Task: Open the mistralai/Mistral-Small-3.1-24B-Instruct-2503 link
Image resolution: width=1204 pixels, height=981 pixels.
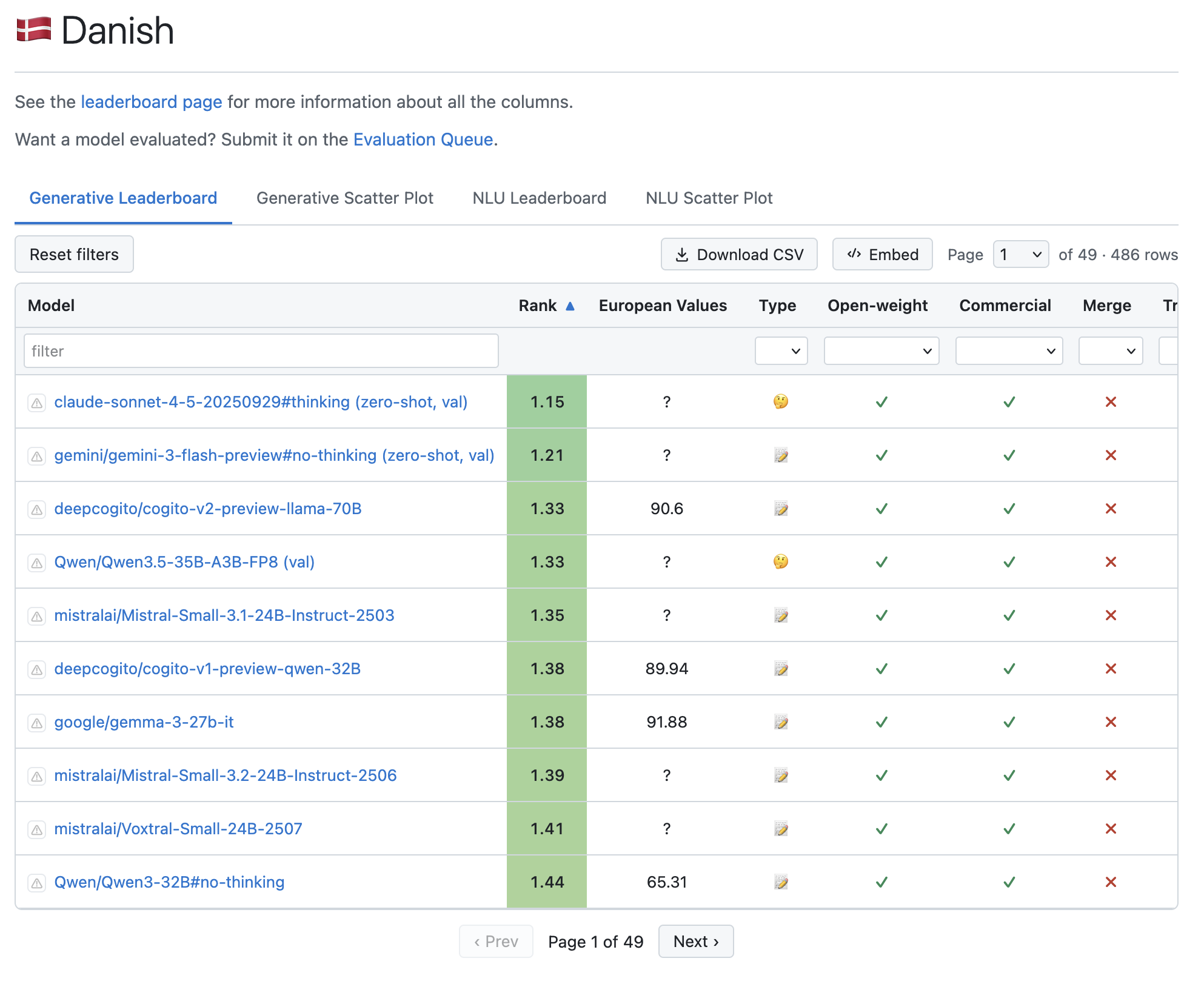Action: coord(224,615)
